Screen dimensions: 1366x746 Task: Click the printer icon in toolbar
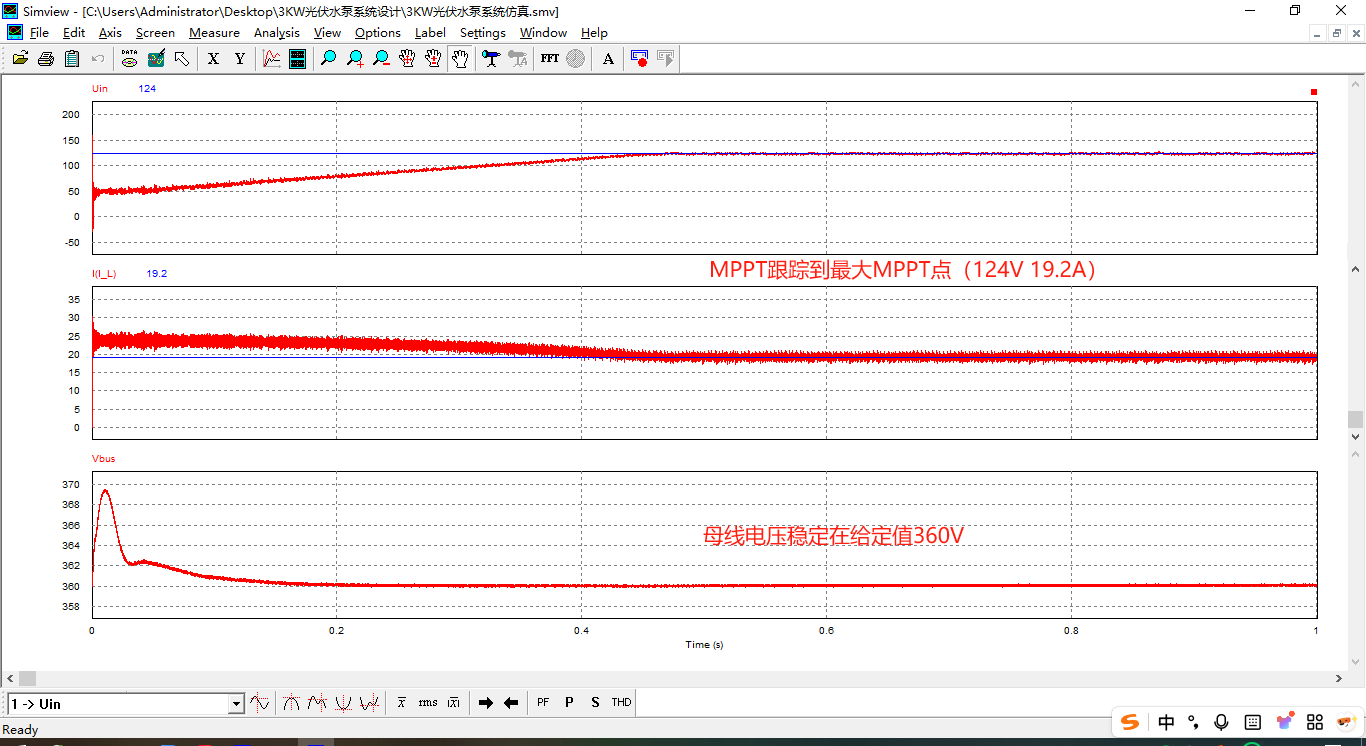pyautogui.click(x=45, y=59)
